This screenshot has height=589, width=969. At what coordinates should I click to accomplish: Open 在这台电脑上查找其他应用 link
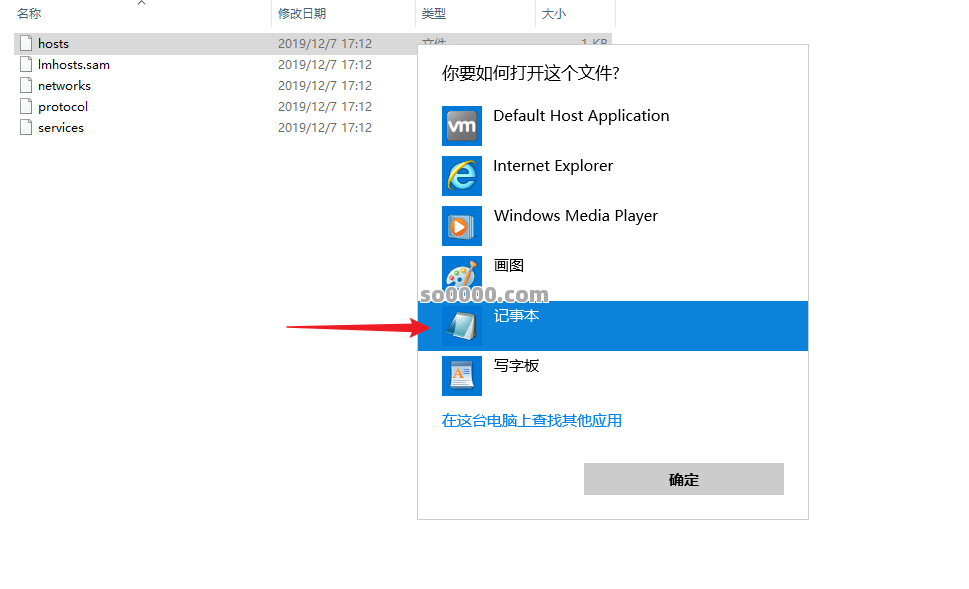(532, 421)
